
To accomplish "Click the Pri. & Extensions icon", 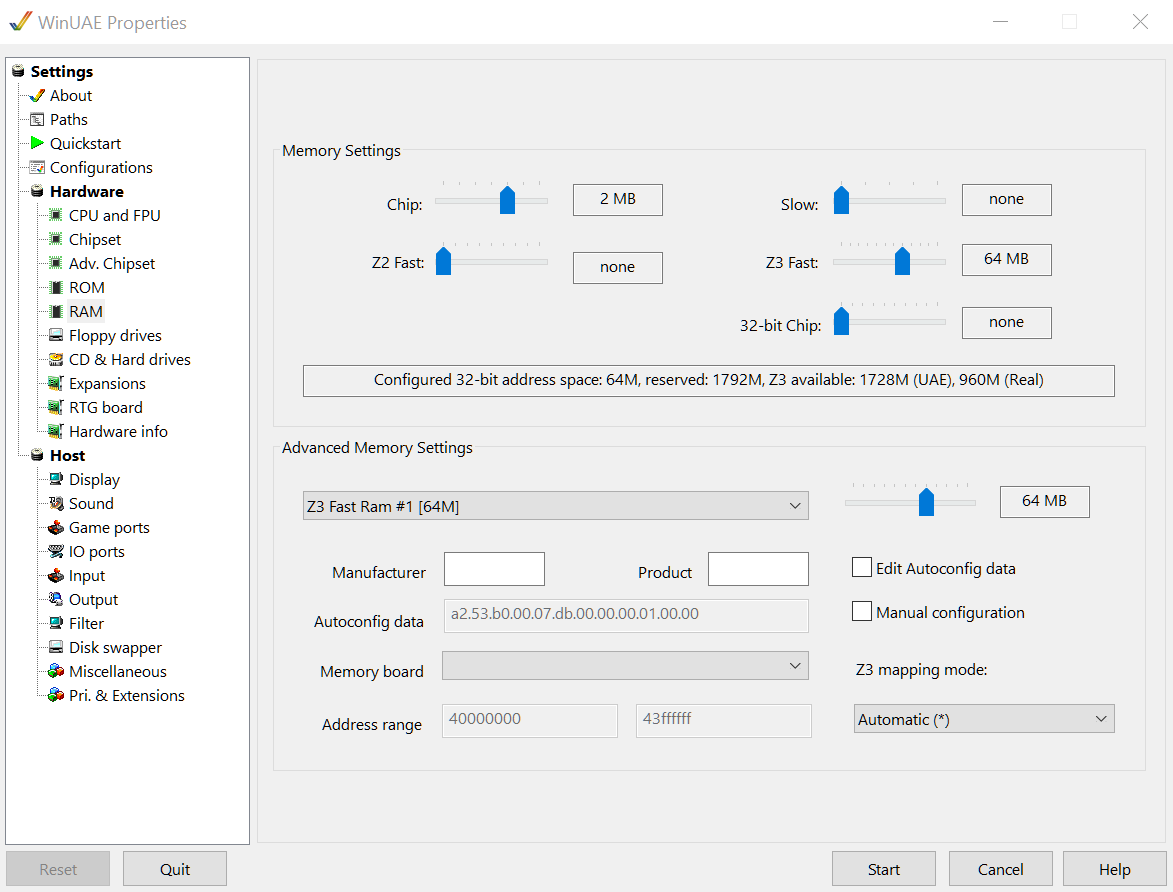I will [x=55, y=695].
